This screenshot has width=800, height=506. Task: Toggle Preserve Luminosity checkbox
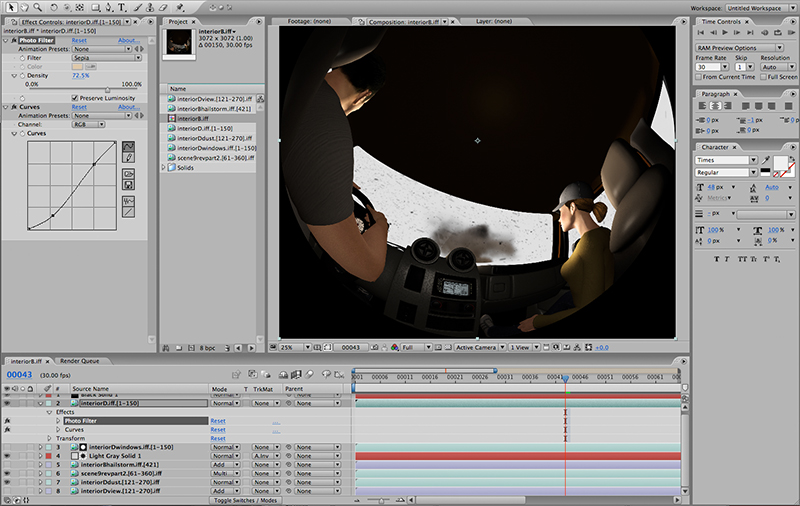click(x=75, y=98)
